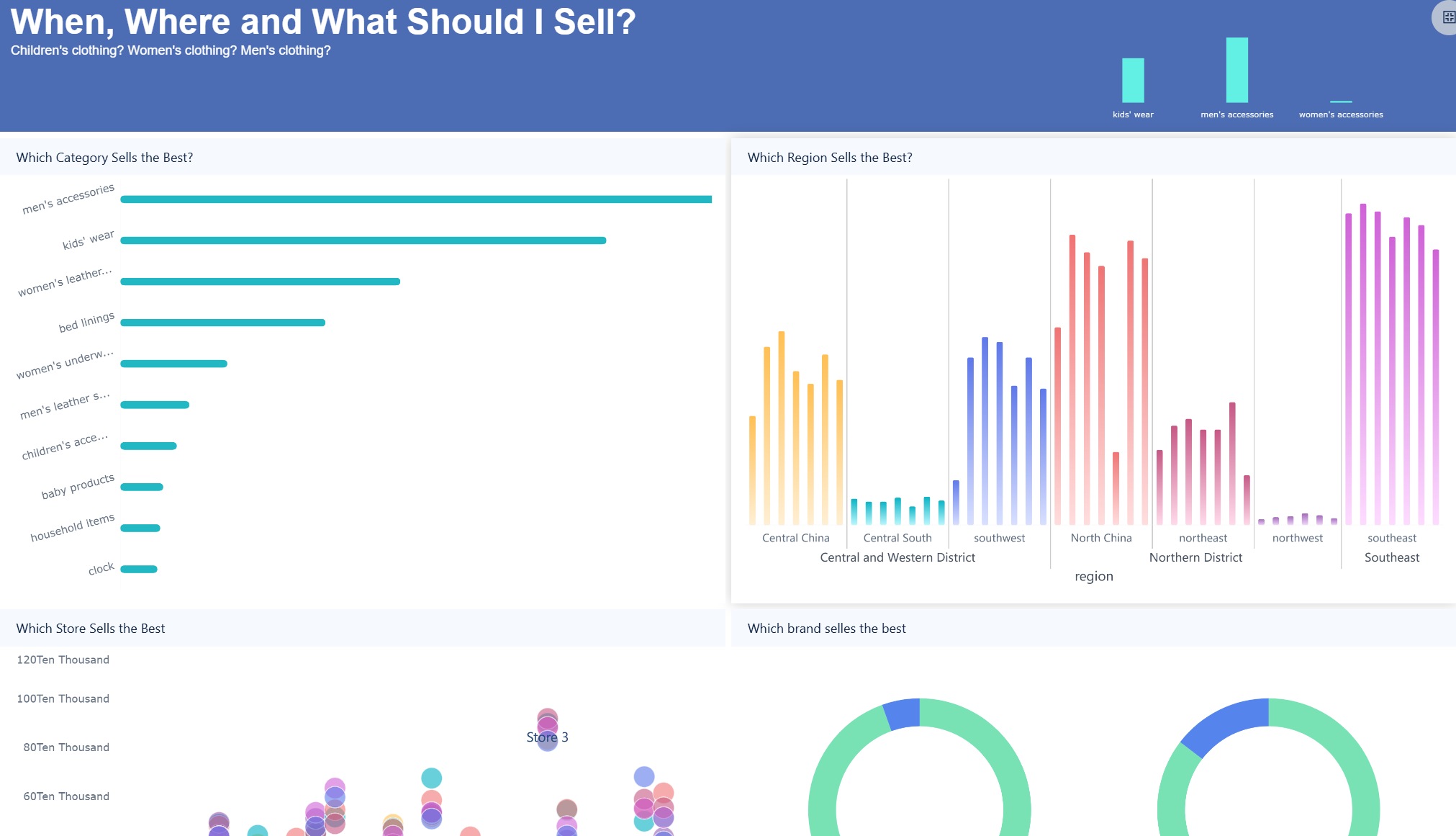Click the men's accessories category bar
Image resolution: width=1456 pixels, height=836 pixels.
(x=416, y=199)
